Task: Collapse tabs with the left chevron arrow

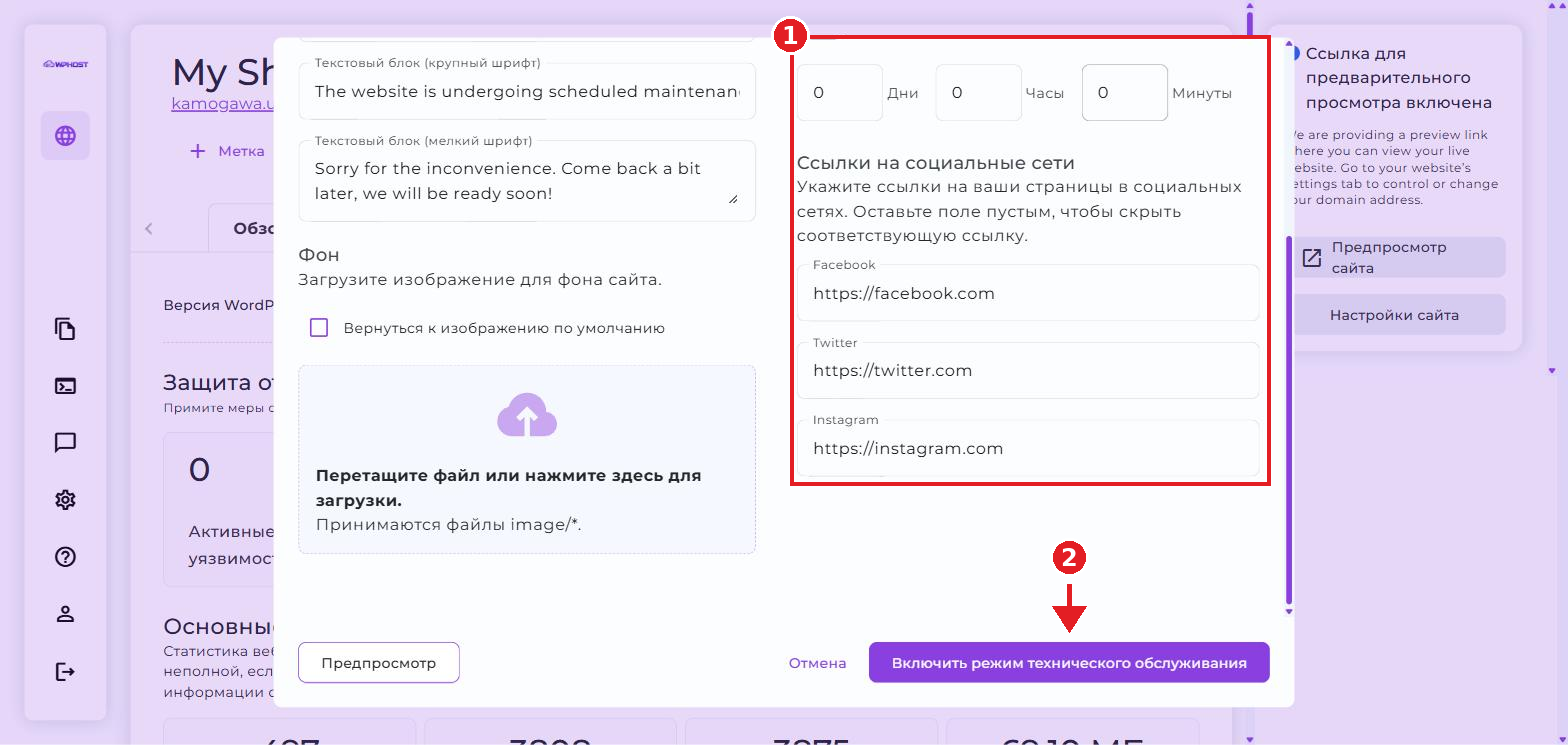Action: click(149, 228)
